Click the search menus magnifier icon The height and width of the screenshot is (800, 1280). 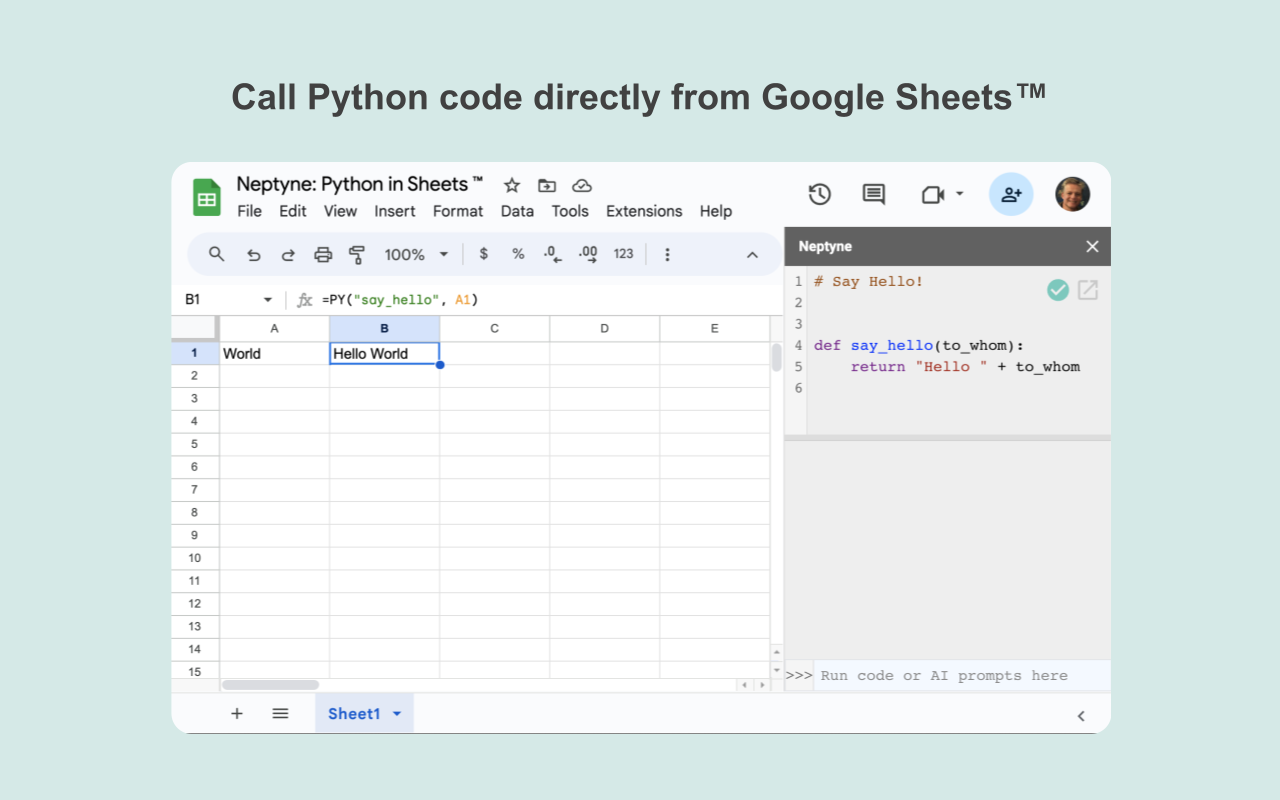217,254
